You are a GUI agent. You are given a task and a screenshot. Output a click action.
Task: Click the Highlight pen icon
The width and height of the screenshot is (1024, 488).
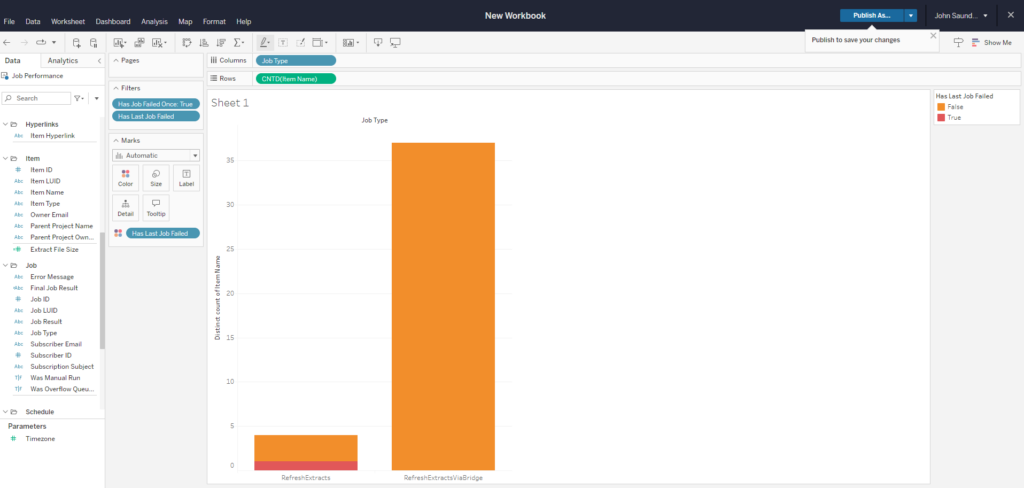(265, 42)
